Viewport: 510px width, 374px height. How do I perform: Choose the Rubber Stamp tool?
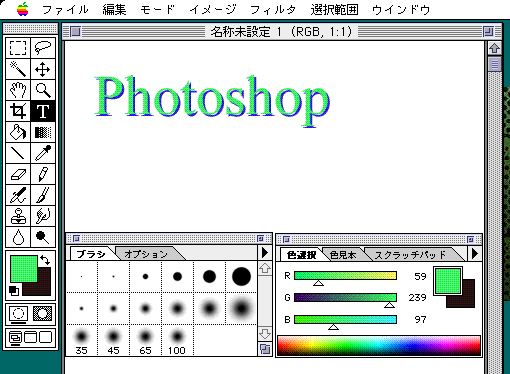18,216
